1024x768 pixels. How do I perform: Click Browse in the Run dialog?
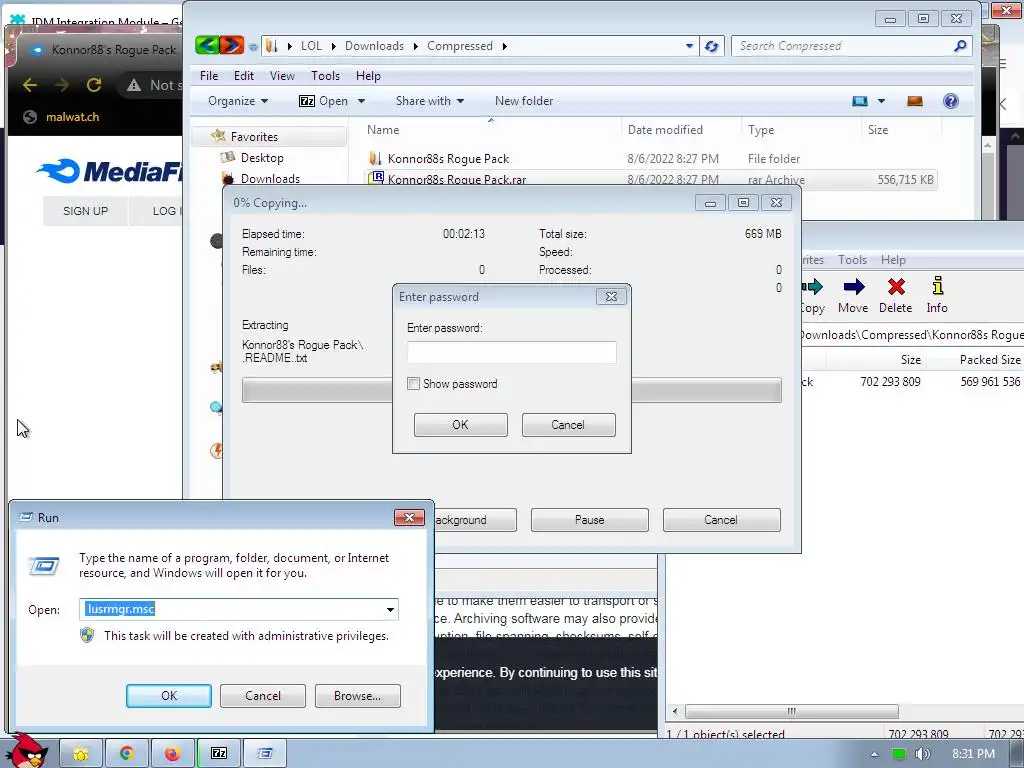pos(357,696)
